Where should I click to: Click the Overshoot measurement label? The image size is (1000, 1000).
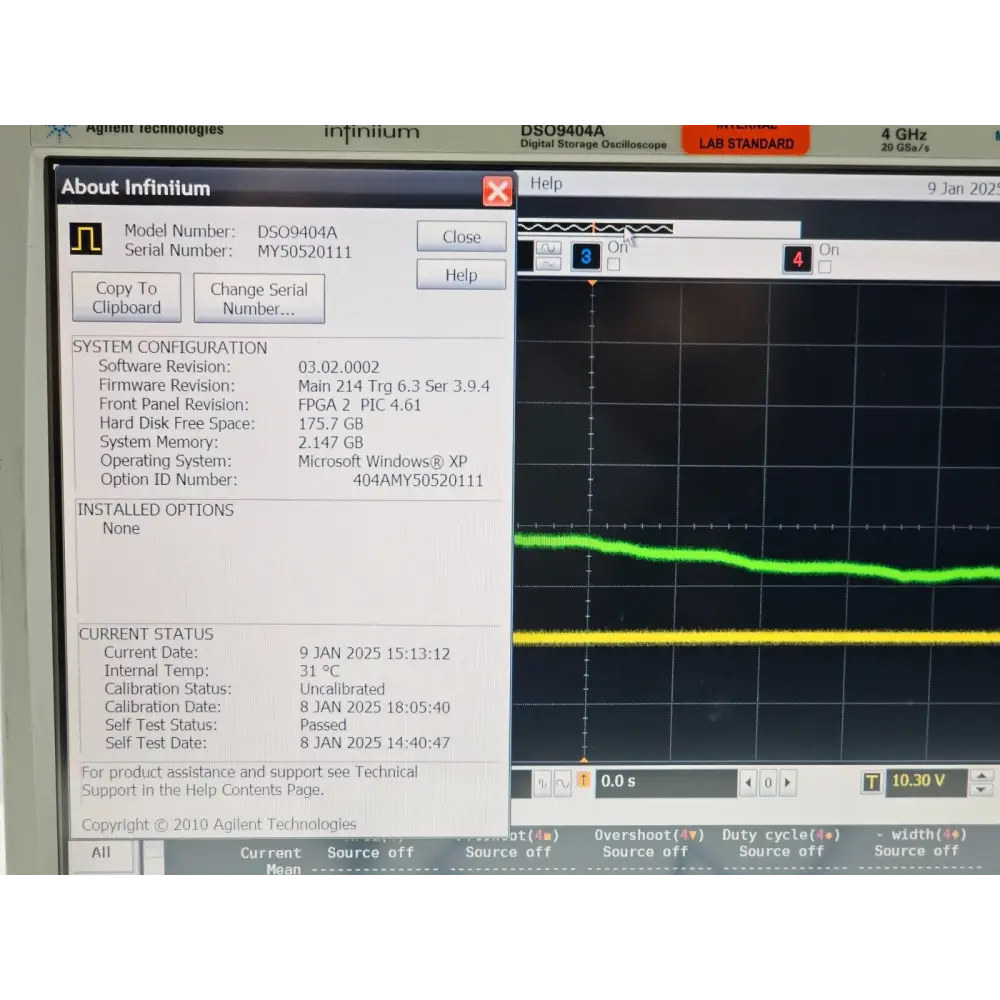[649, 835]
